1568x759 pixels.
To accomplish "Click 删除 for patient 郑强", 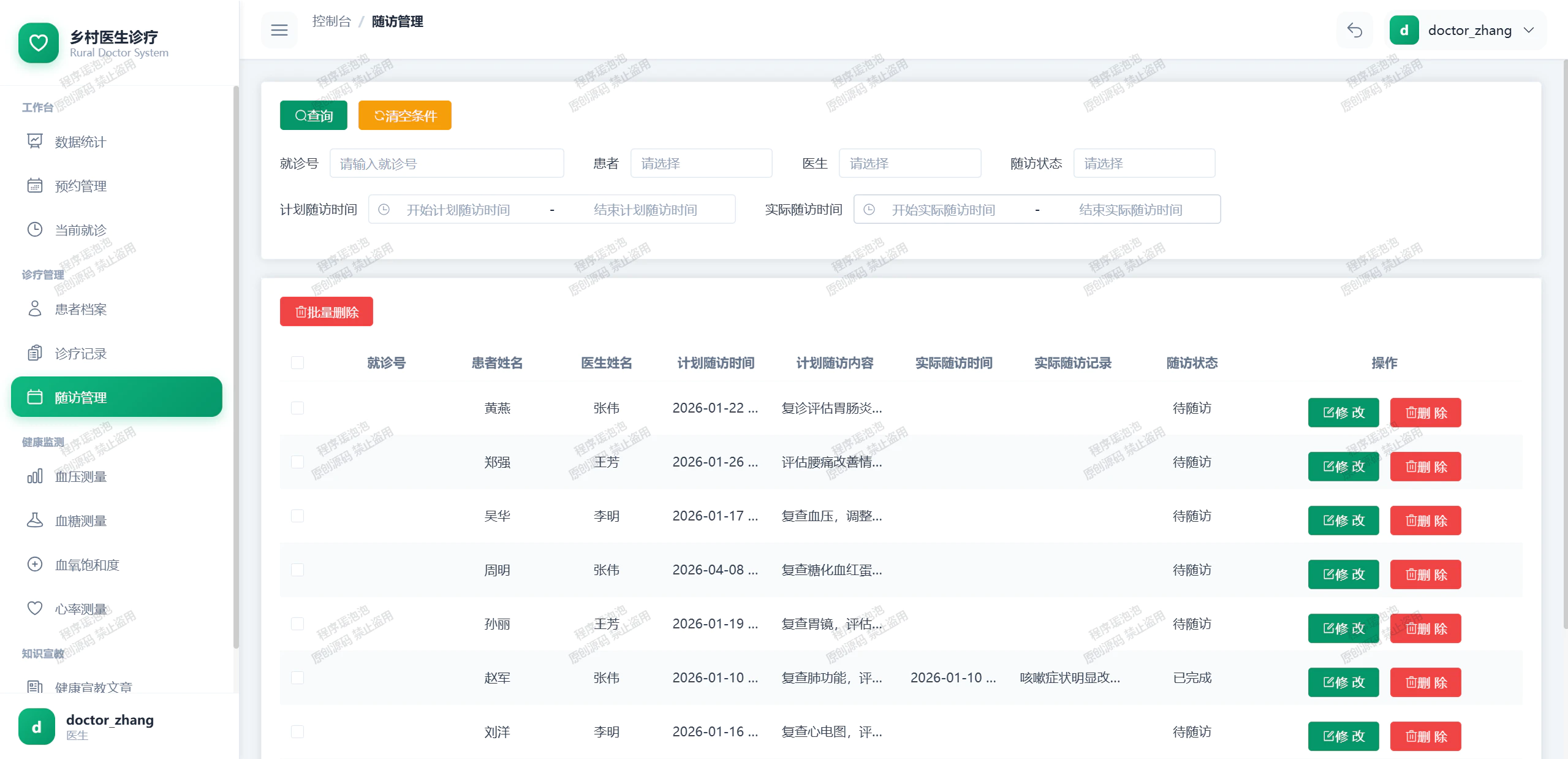I will click(x=1425, y=467).
